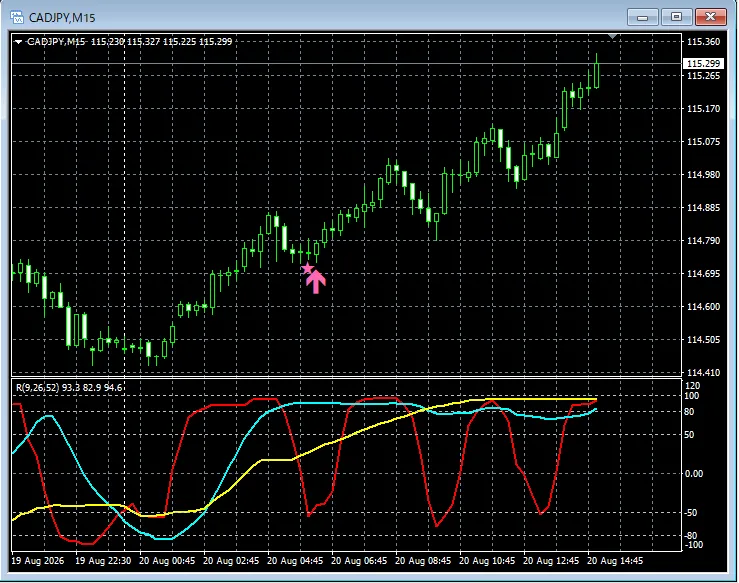This screenshot has height=583, width=739.
Task: Click price scale value 115.265
Action: click(x=704, y=76)
